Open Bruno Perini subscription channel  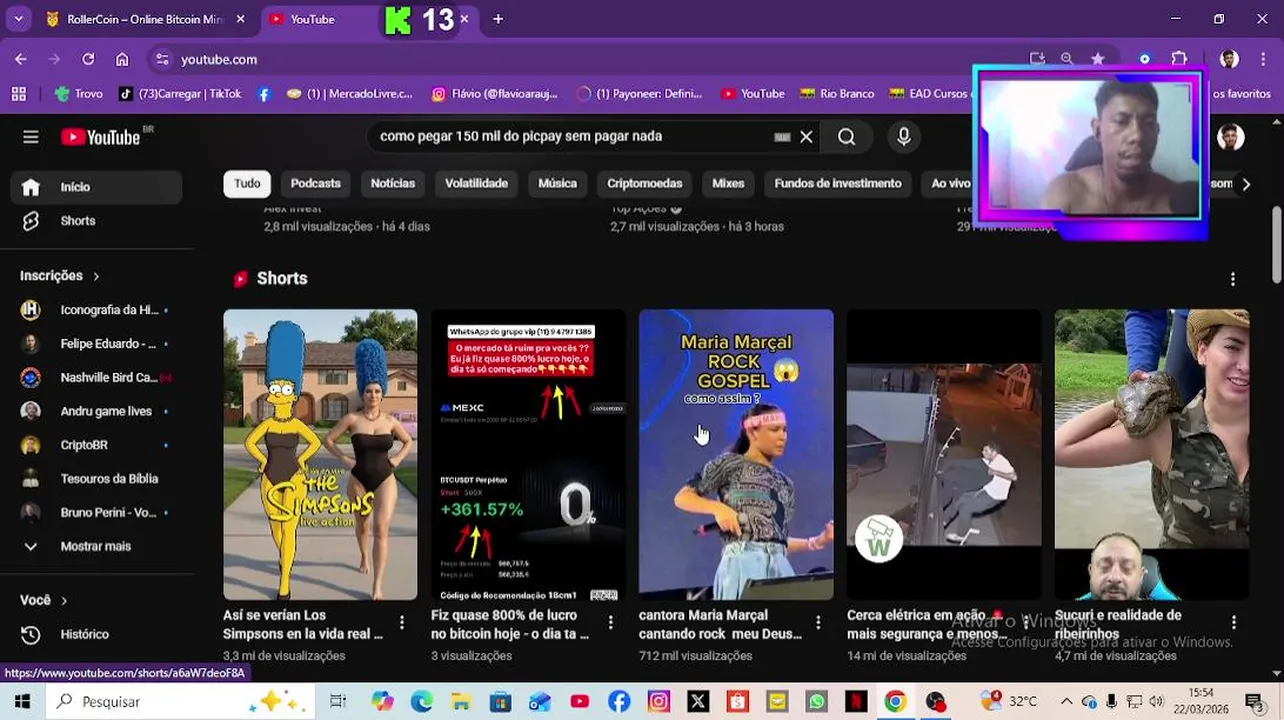pos(97,513)
